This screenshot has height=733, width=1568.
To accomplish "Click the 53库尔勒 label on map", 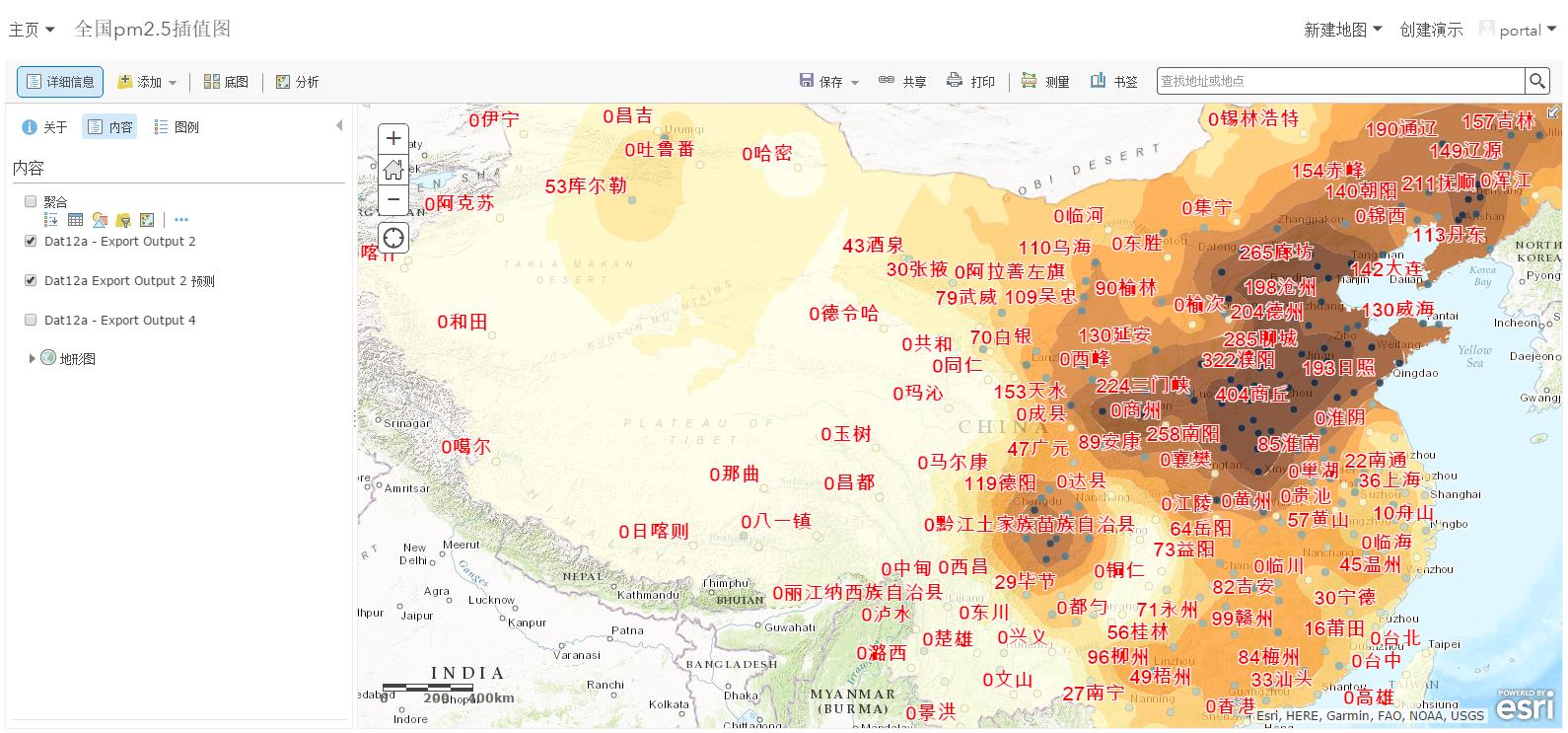I will pos(586,185).
